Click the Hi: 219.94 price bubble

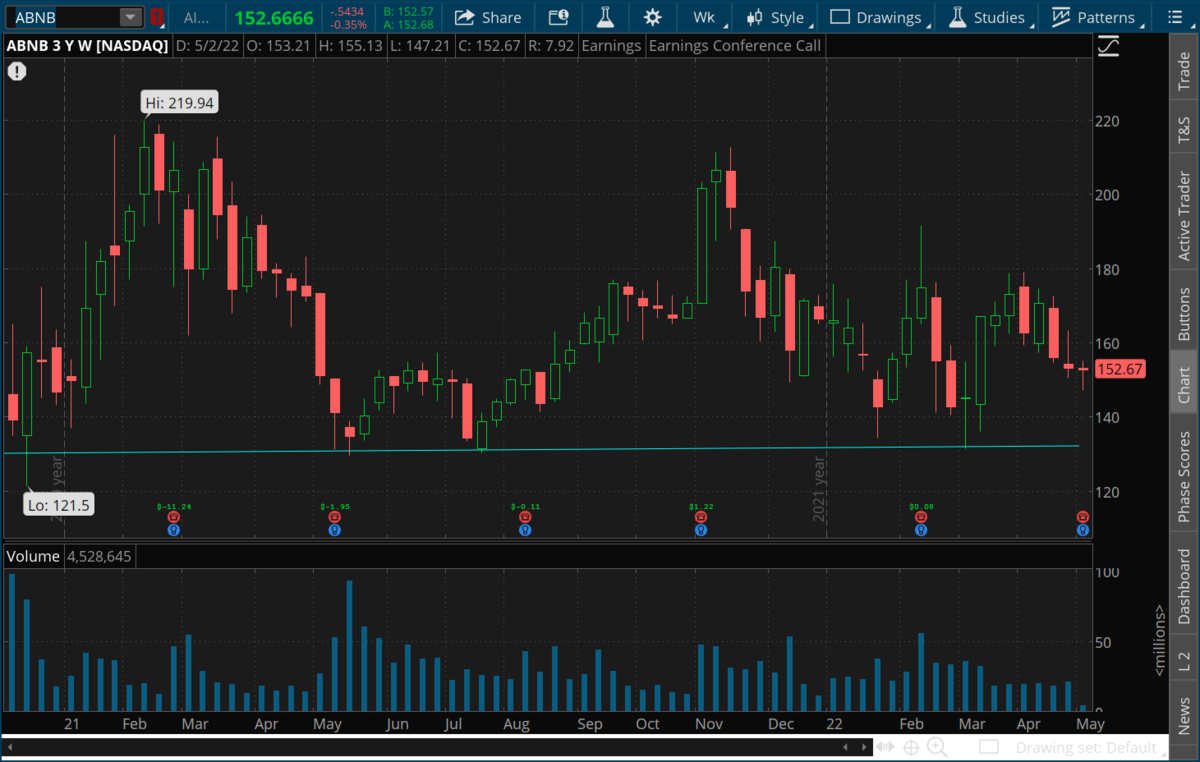click(181, 102)
